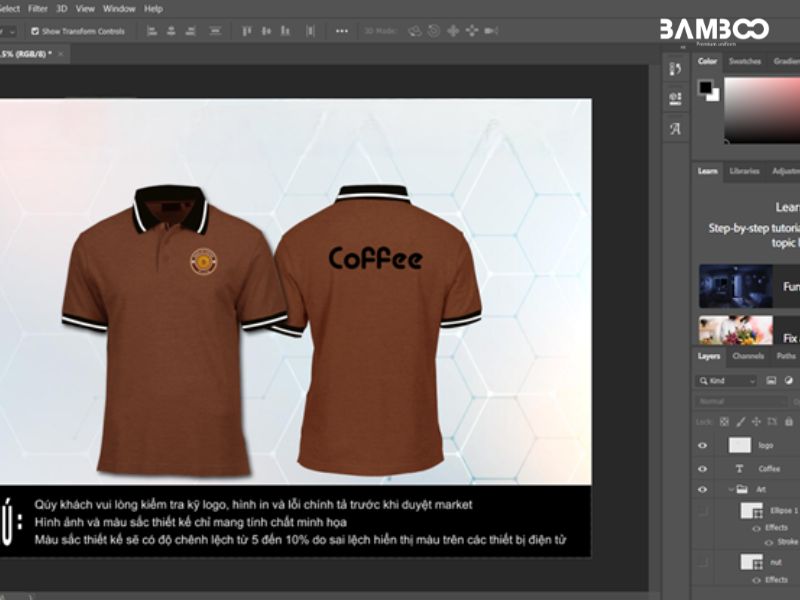Hide the logo layer
Screen dimensions: 800x600
click(702, 446)
